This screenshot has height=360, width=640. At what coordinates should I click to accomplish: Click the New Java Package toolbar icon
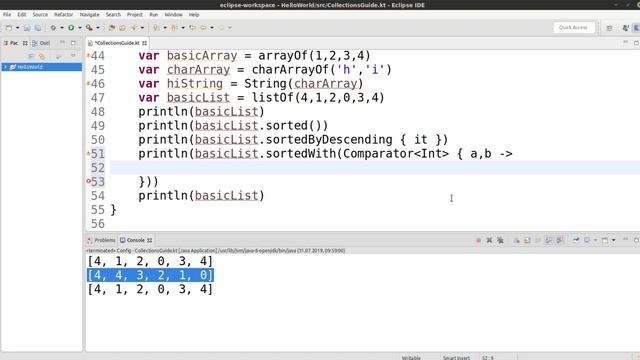click(x=111, y=28)
